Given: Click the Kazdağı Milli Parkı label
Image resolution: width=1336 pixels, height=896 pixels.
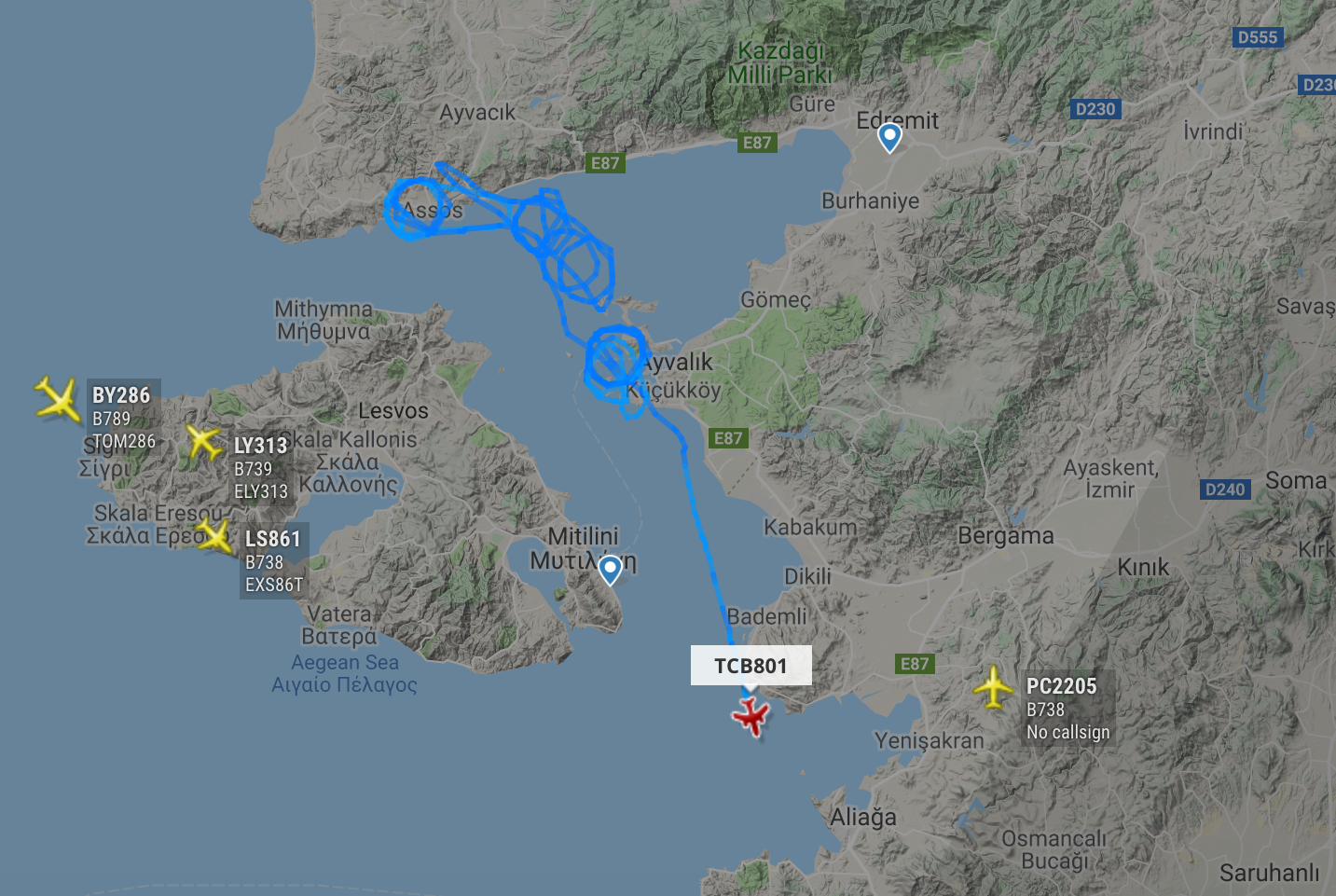Looking at the screenshot, I should pyautogui.click(x=780, y=62).
